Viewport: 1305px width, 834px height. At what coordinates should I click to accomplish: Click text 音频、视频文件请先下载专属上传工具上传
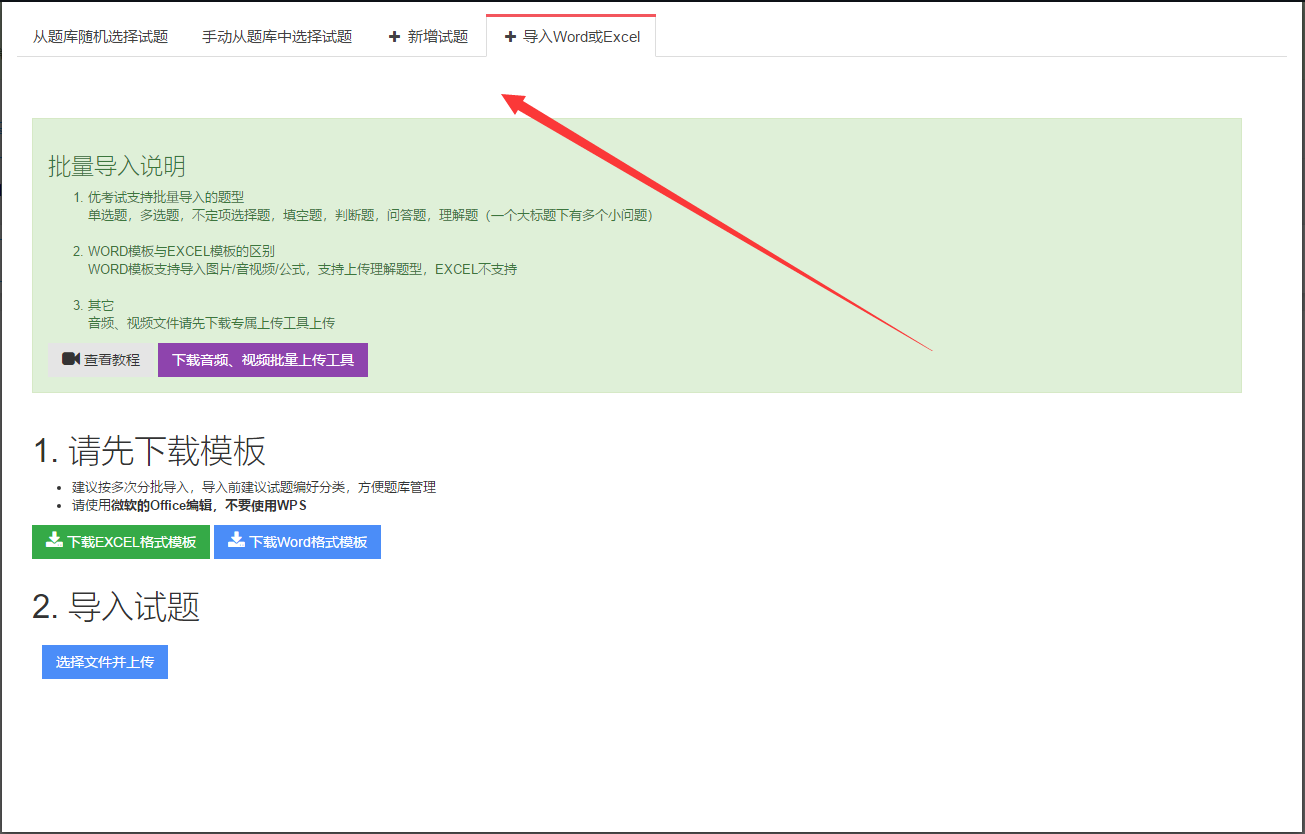[211, 323]
